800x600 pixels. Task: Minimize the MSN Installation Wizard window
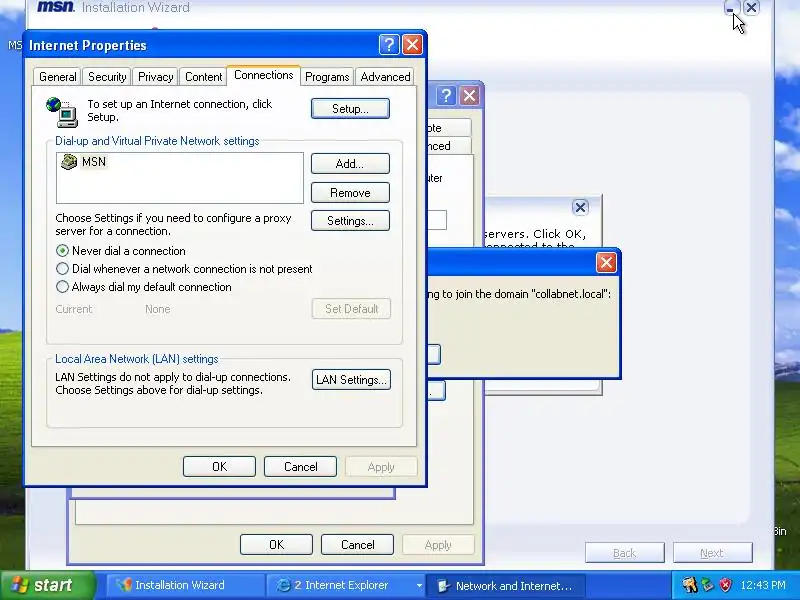[x=731, y=8]
